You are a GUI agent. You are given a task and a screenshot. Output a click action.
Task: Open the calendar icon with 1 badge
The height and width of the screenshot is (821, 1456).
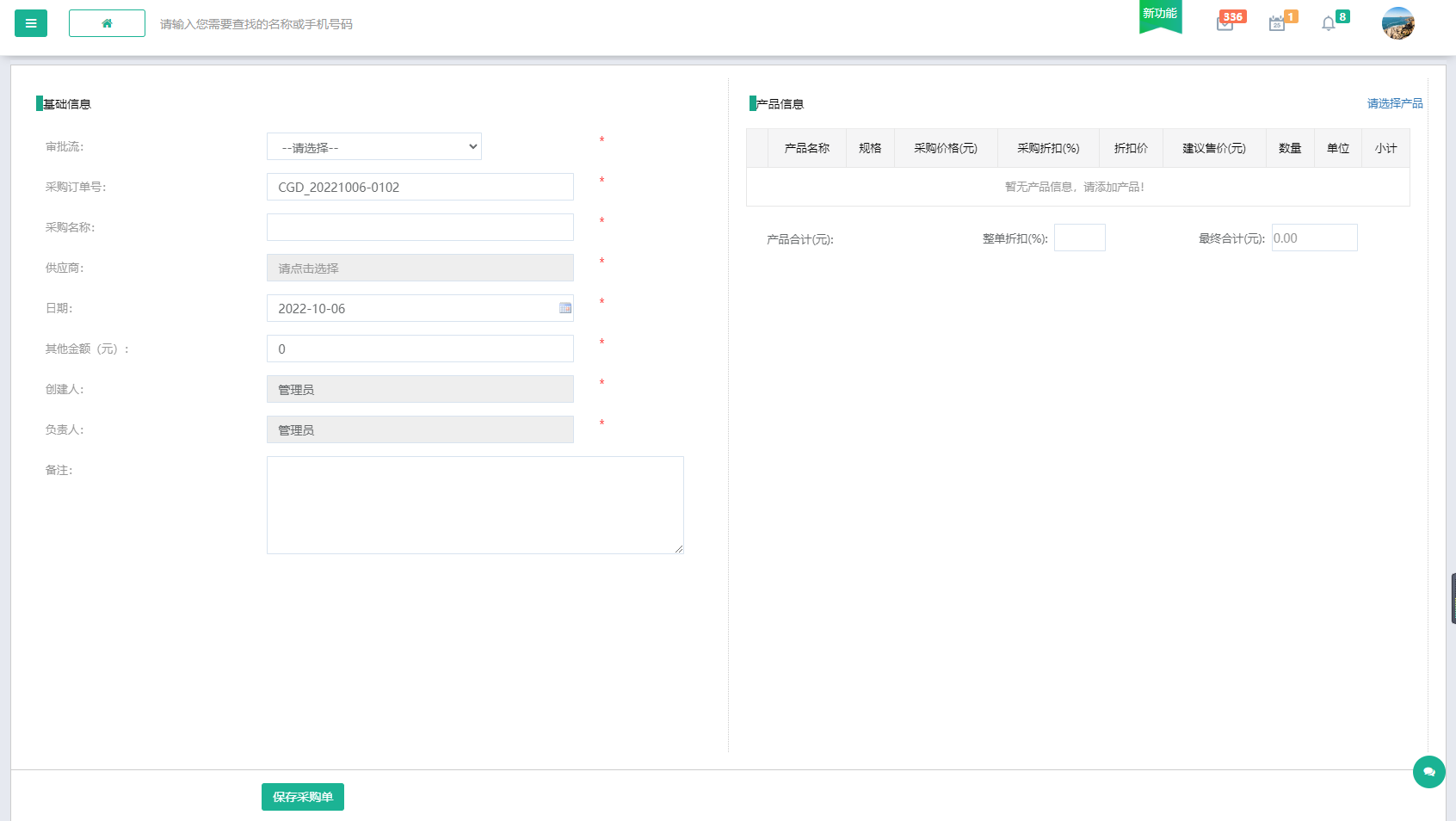(1277, 23)
